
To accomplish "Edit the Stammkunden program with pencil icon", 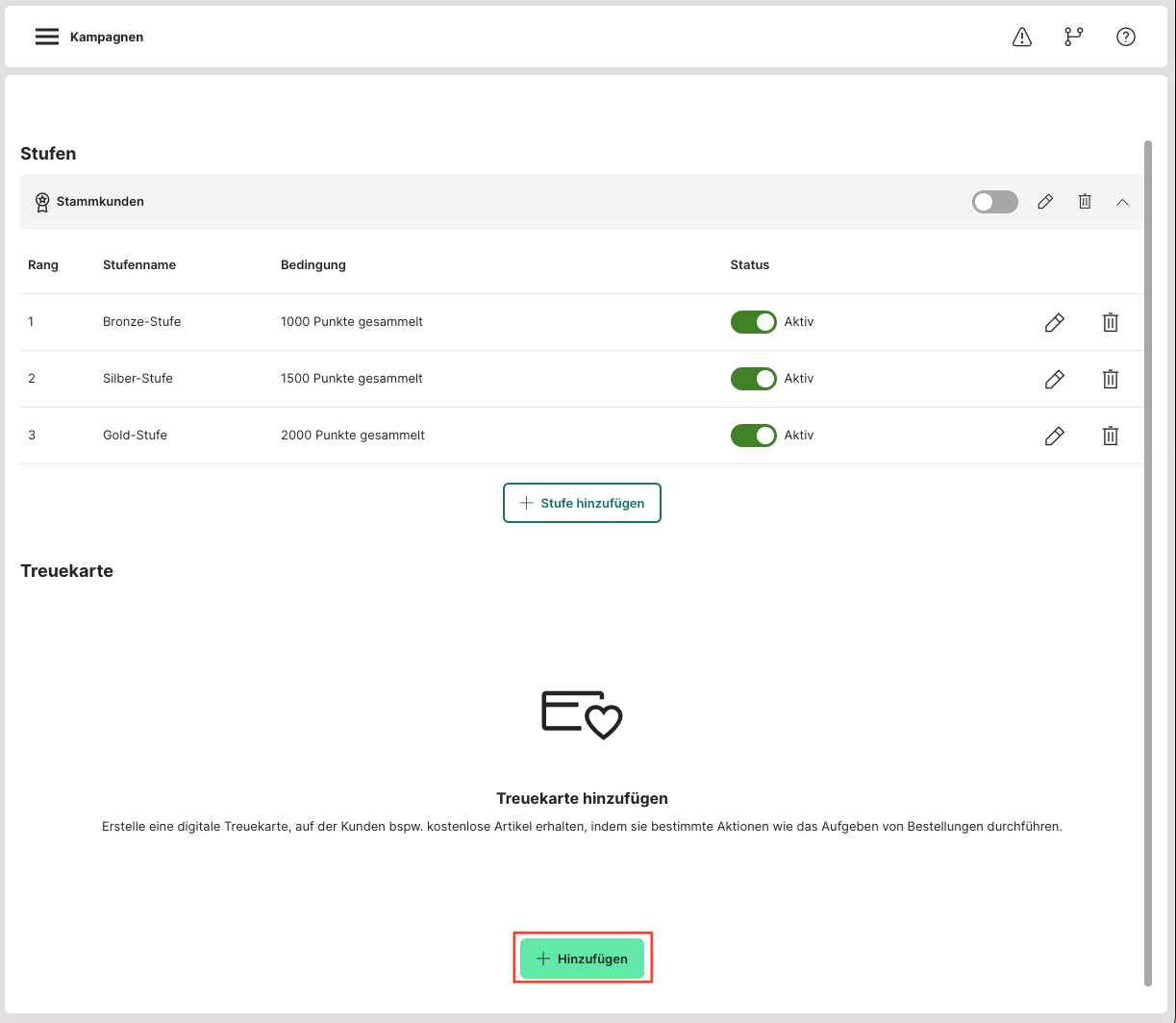I will [1045, 202].
